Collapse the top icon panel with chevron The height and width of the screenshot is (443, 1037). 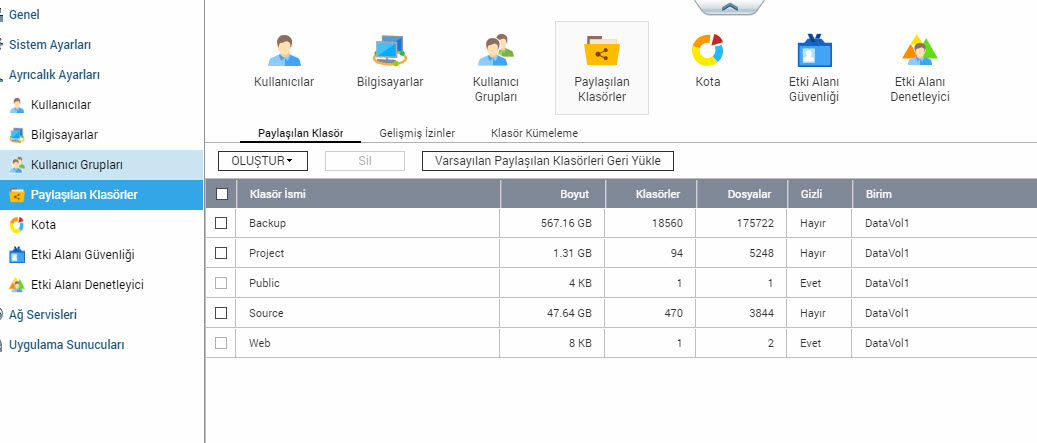729,7
